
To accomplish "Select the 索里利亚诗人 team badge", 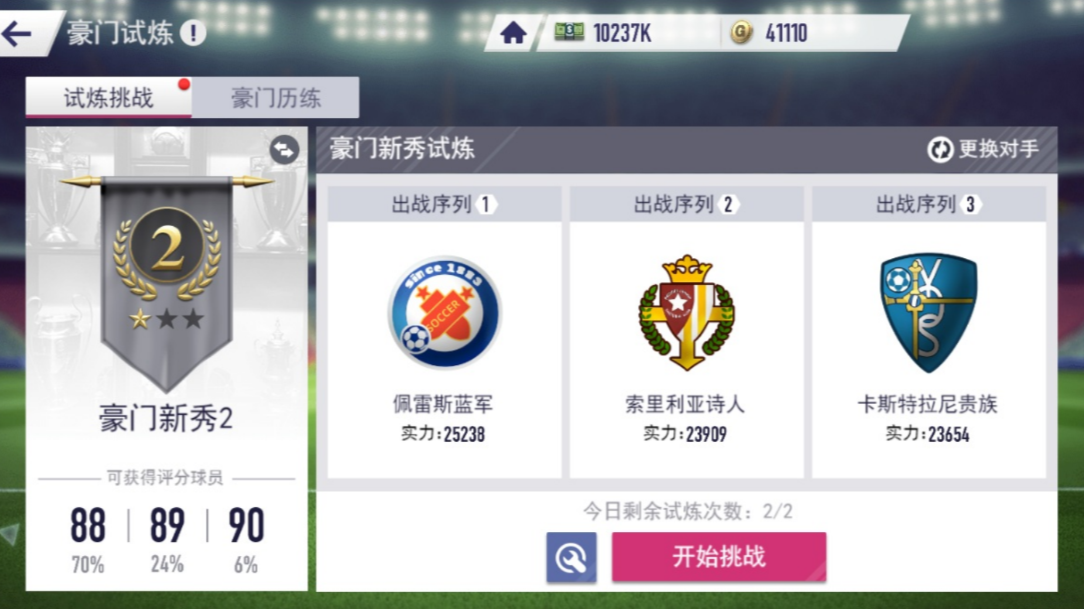I will click(686, 313).
